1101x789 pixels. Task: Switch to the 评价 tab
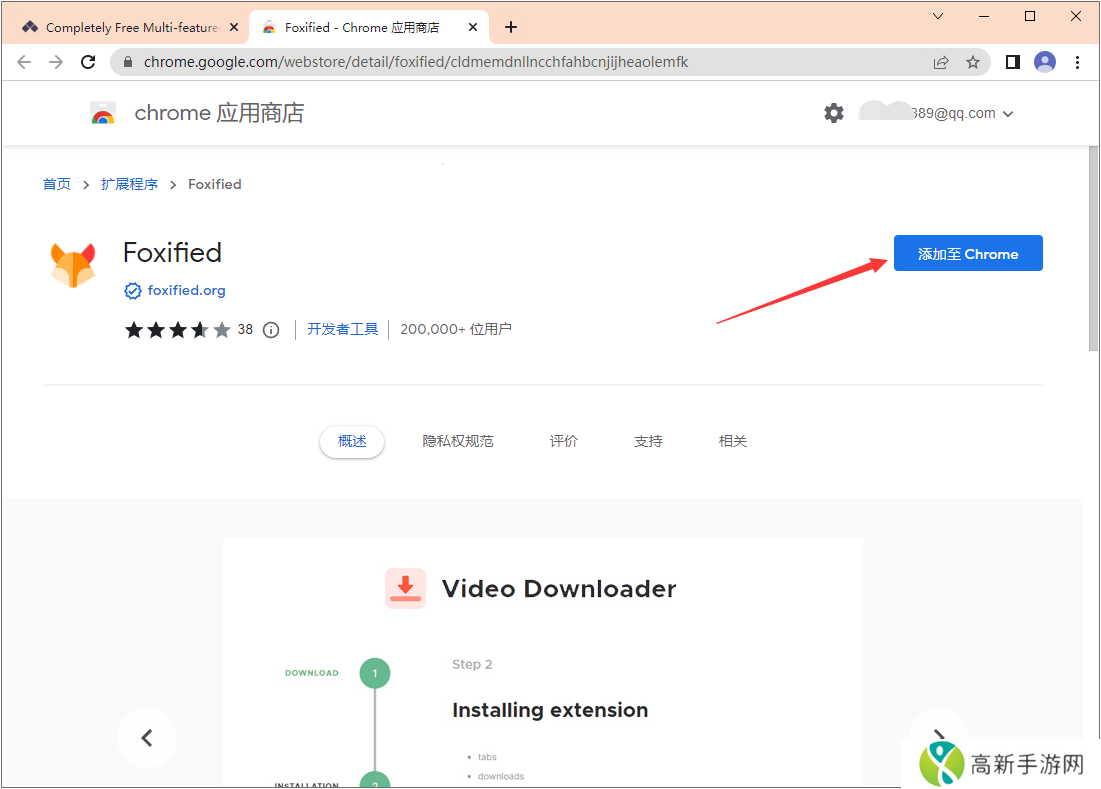563,440
